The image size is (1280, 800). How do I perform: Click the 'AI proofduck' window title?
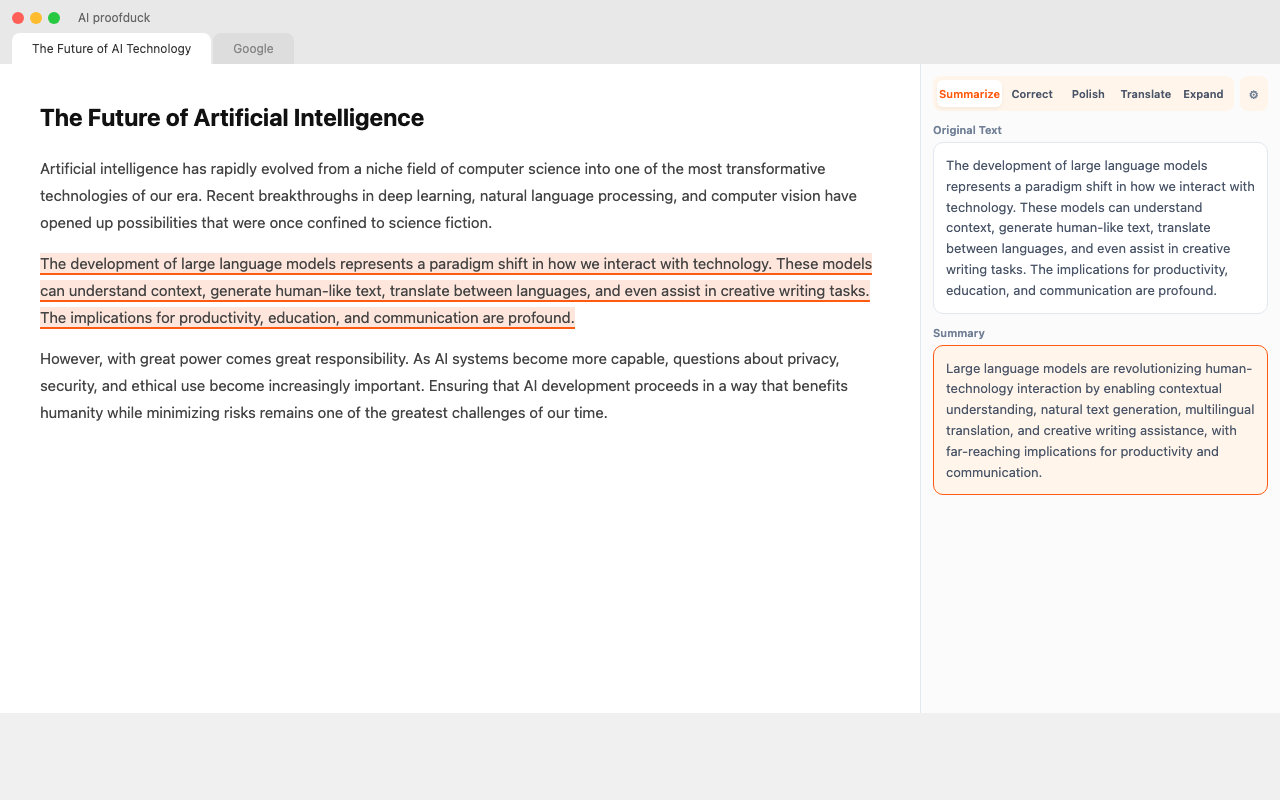click(x=114, y=18)
